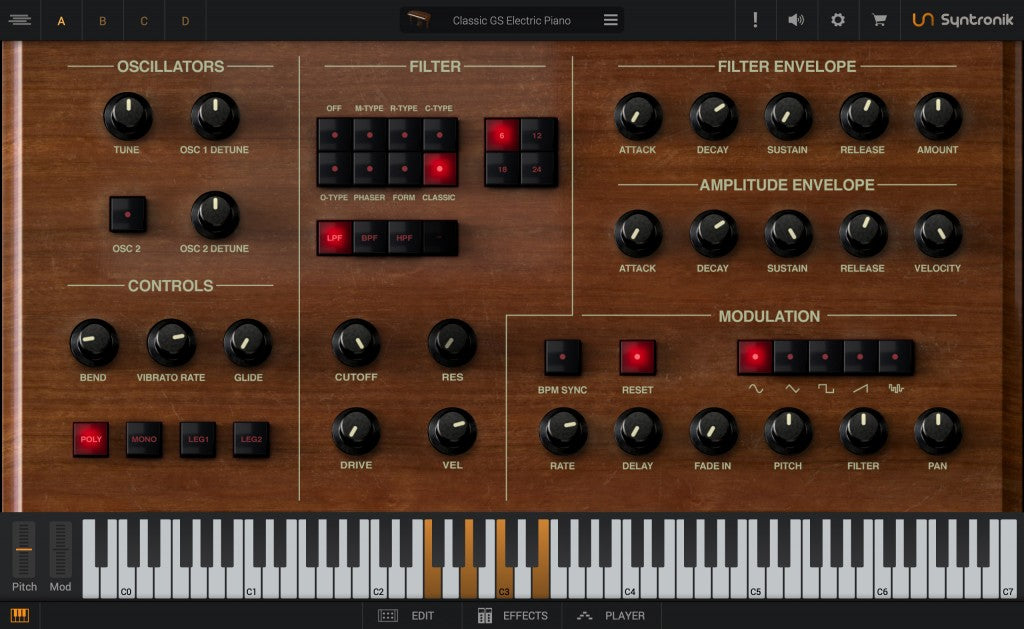Open the hamburger menu top-left
The height and width of the screenshot is (629, 1024).
(x=20, y=19)
